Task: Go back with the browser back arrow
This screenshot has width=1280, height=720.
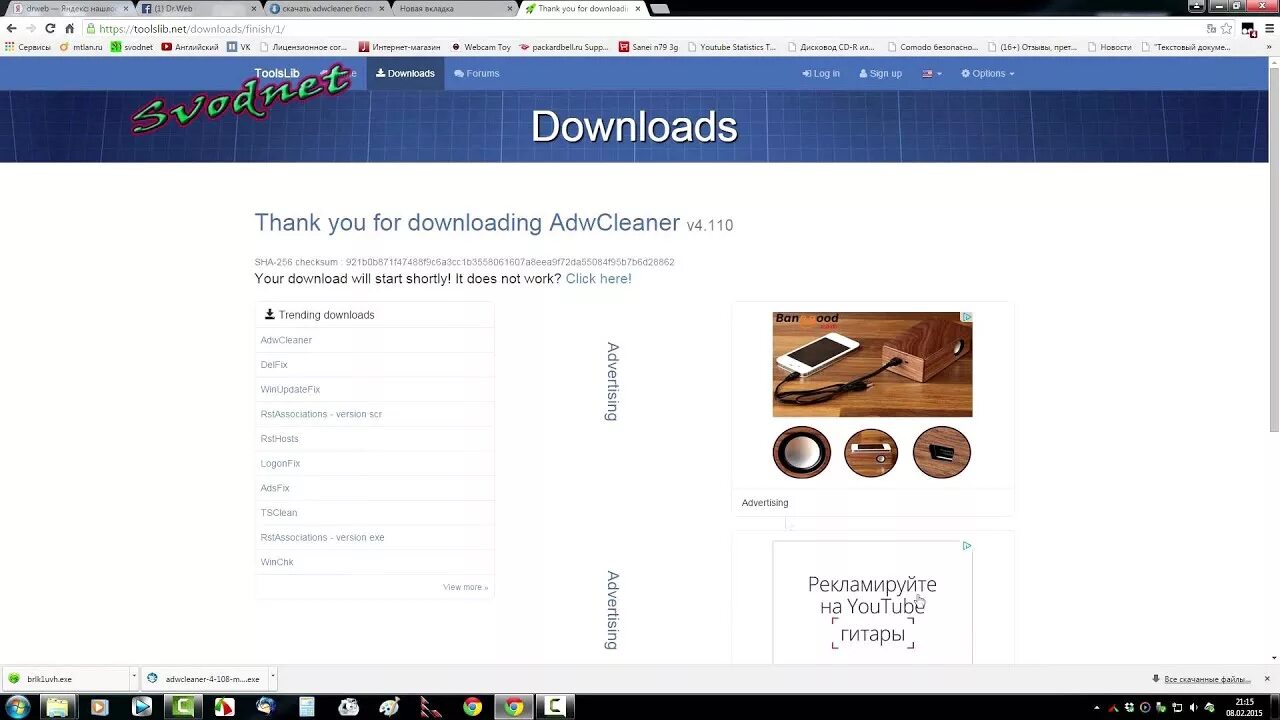Action: click(x=11, y=29)
